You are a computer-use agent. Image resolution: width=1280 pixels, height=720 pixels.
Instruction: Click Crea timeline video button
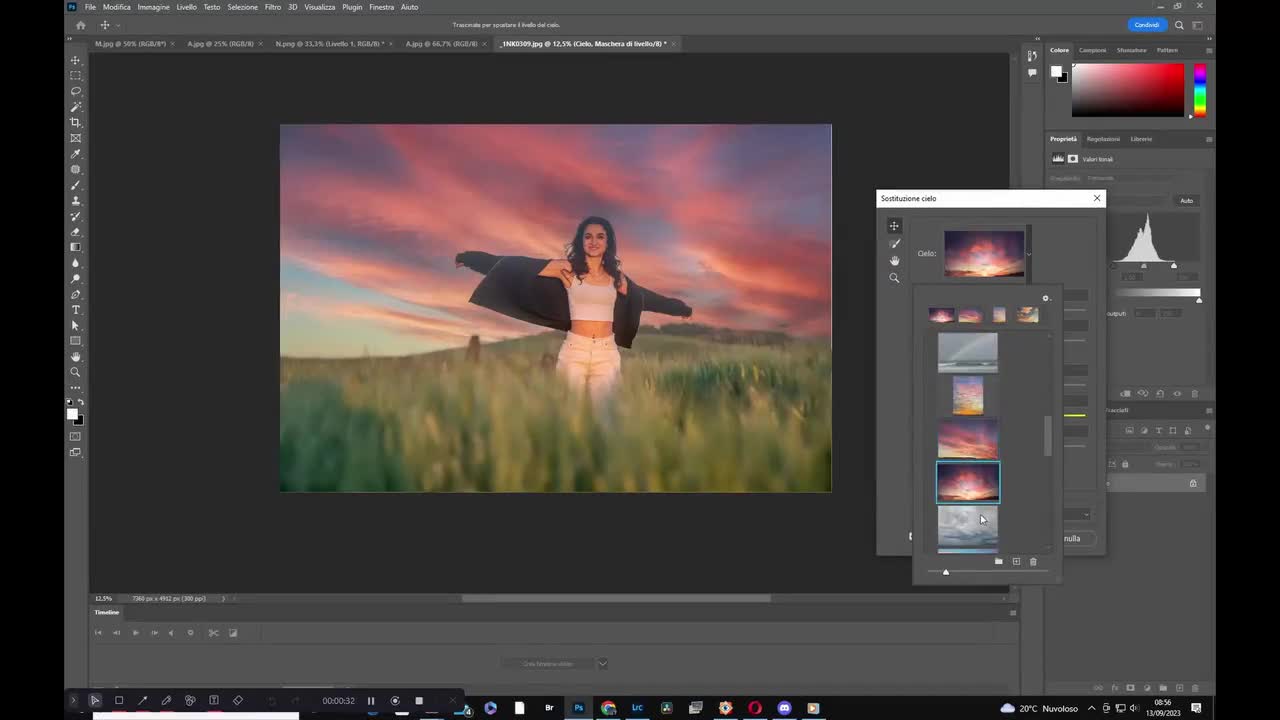548,663
